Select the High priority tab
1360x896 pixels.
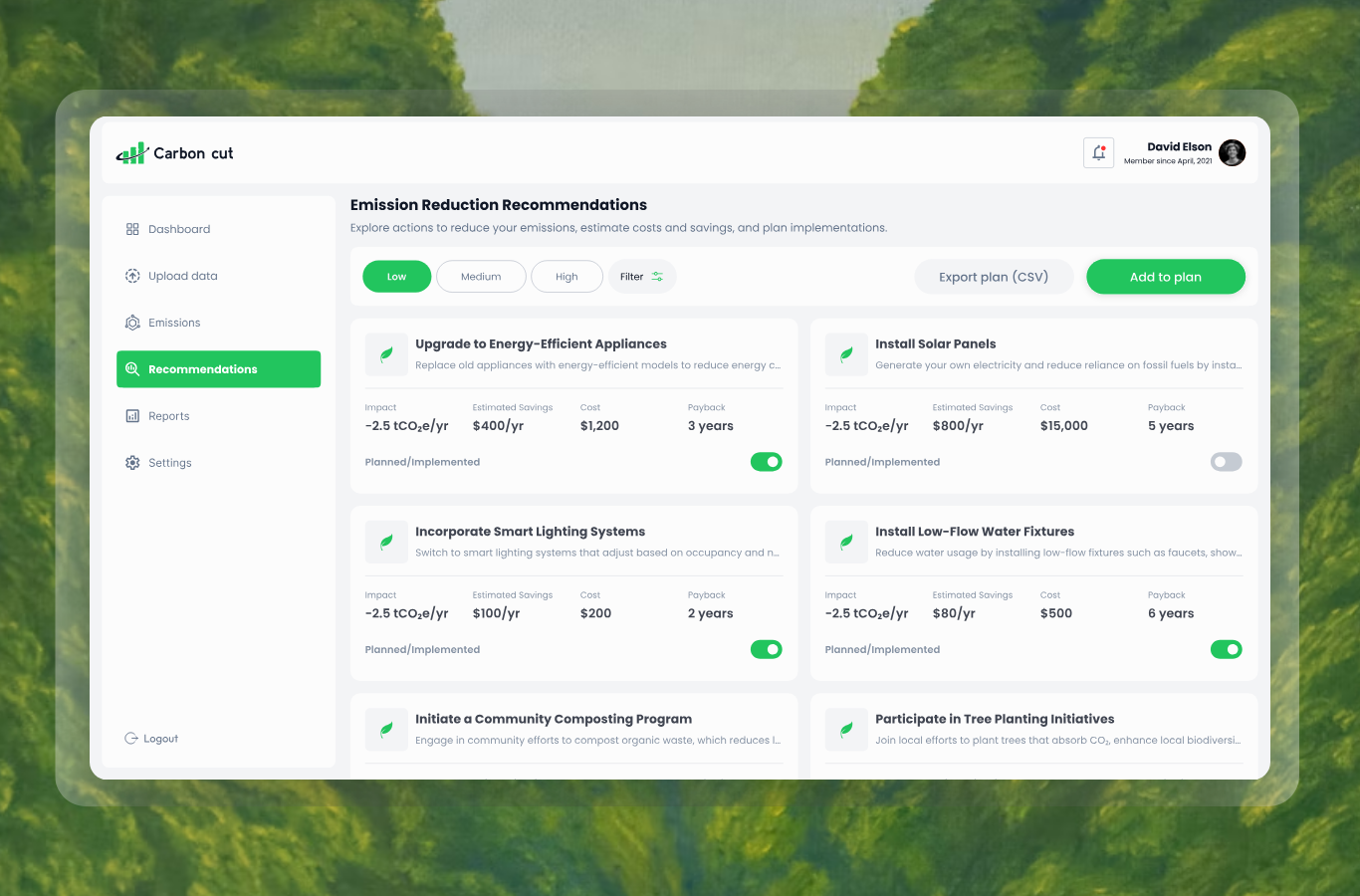click(567, 277)
